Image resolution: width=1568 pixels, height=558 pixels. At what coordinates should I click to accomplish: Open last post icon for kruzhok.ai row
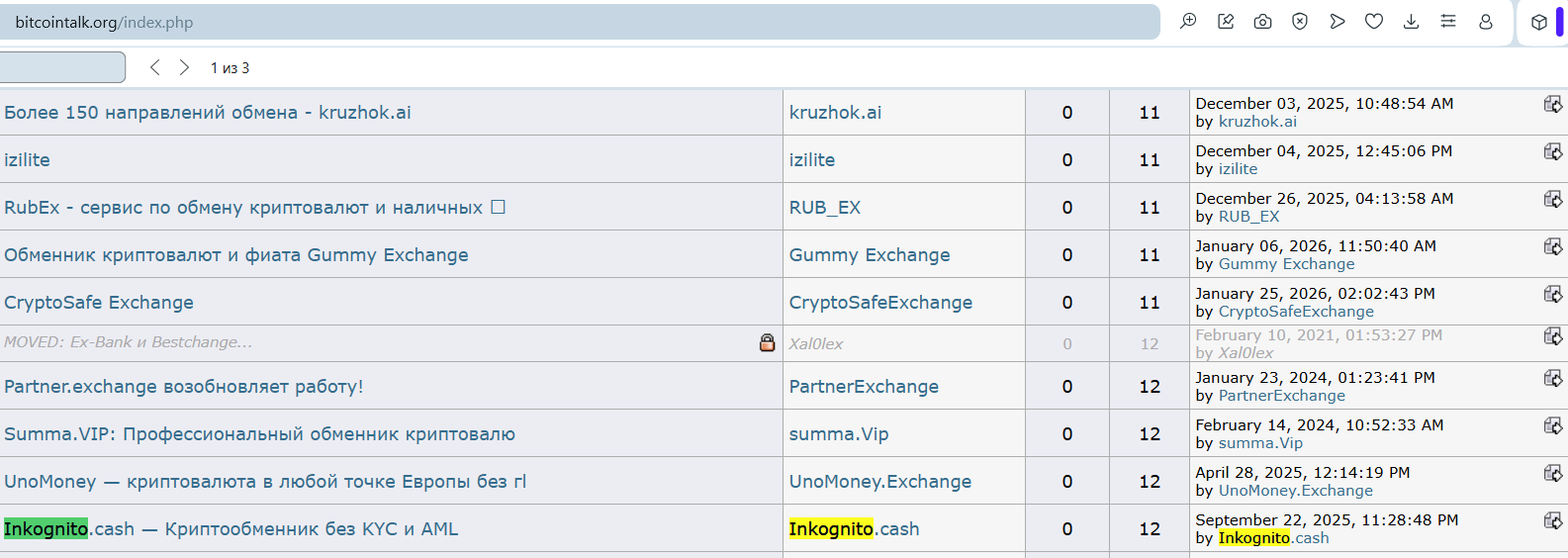(x=1553, y=104)
